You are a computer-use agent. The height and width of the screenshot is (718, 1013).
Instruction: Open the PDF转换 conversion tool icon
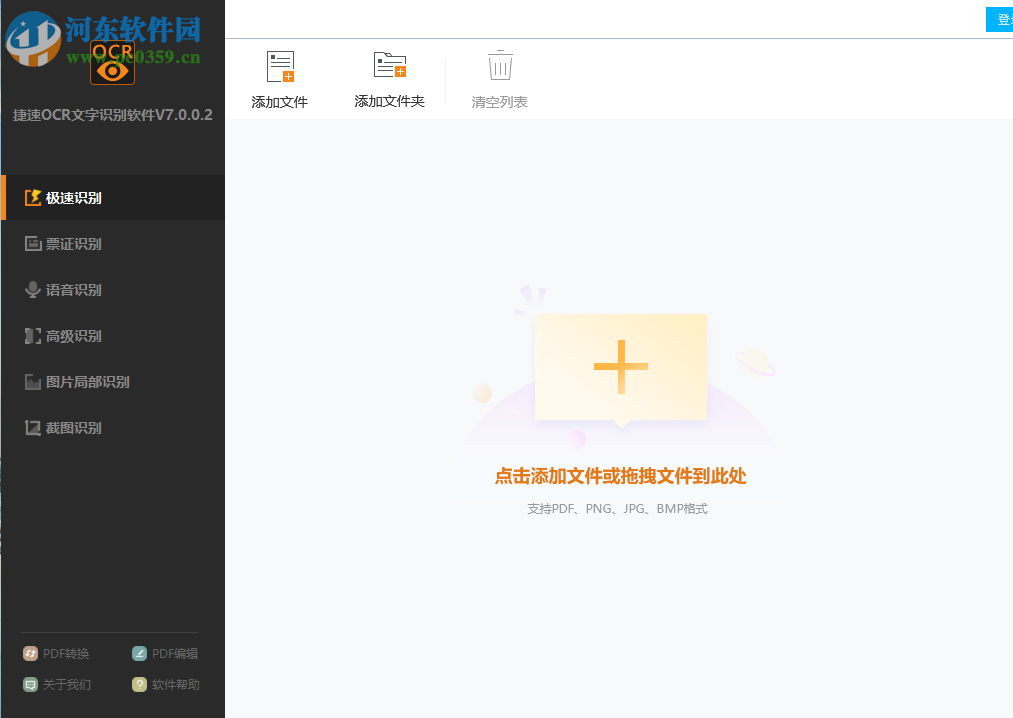[x=29, y=653]
